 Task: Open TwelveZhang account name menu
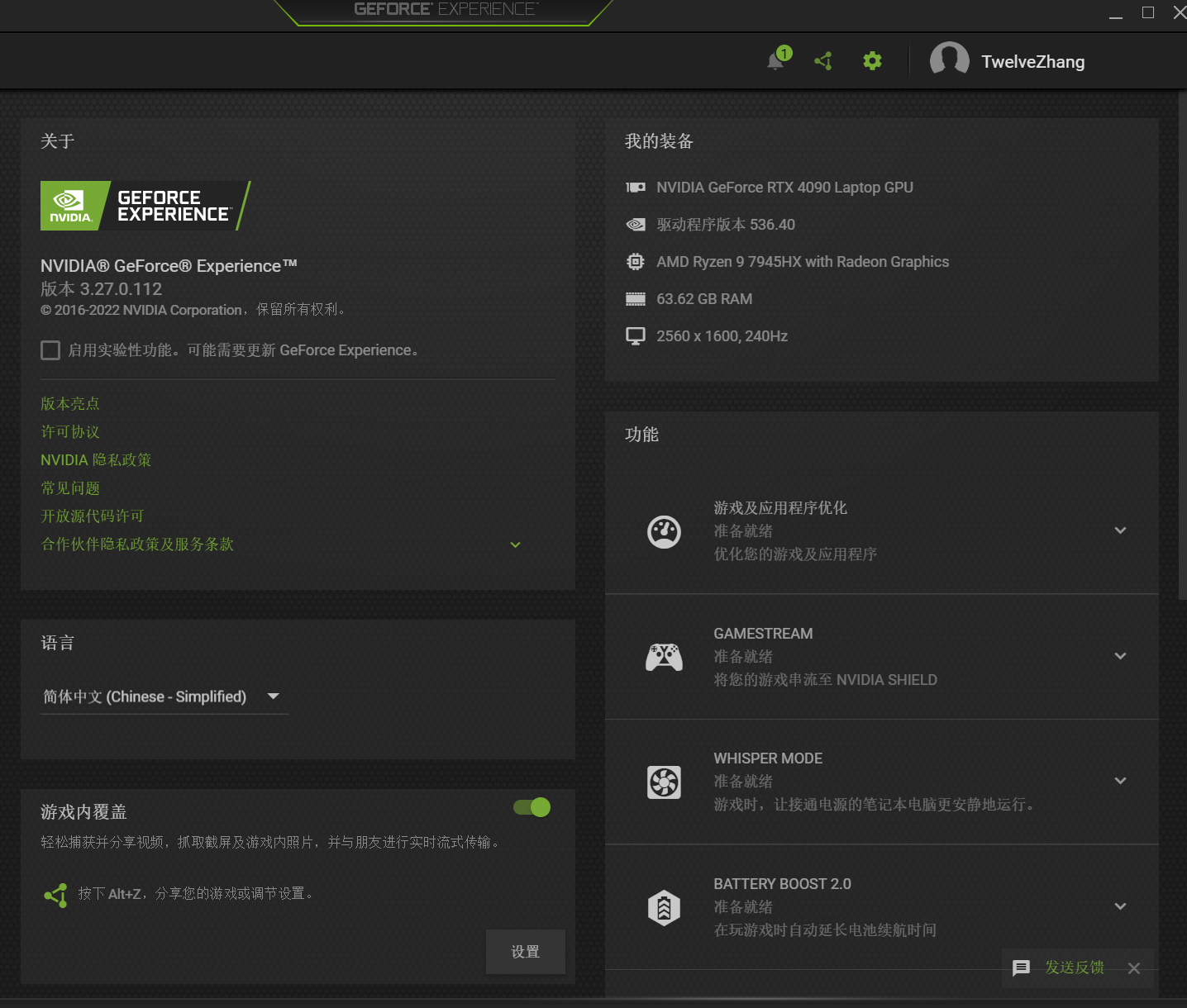[1033, 62]
